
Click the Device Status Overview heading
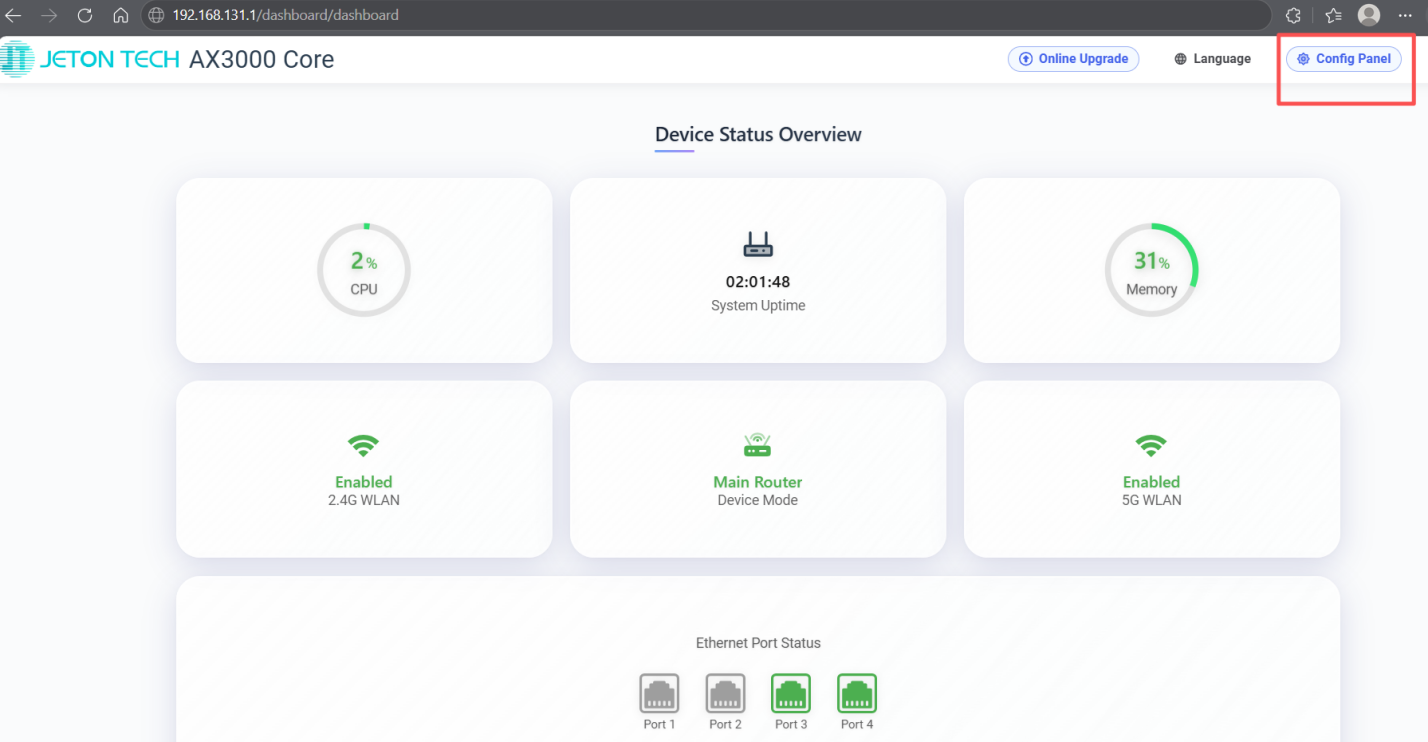758,134
